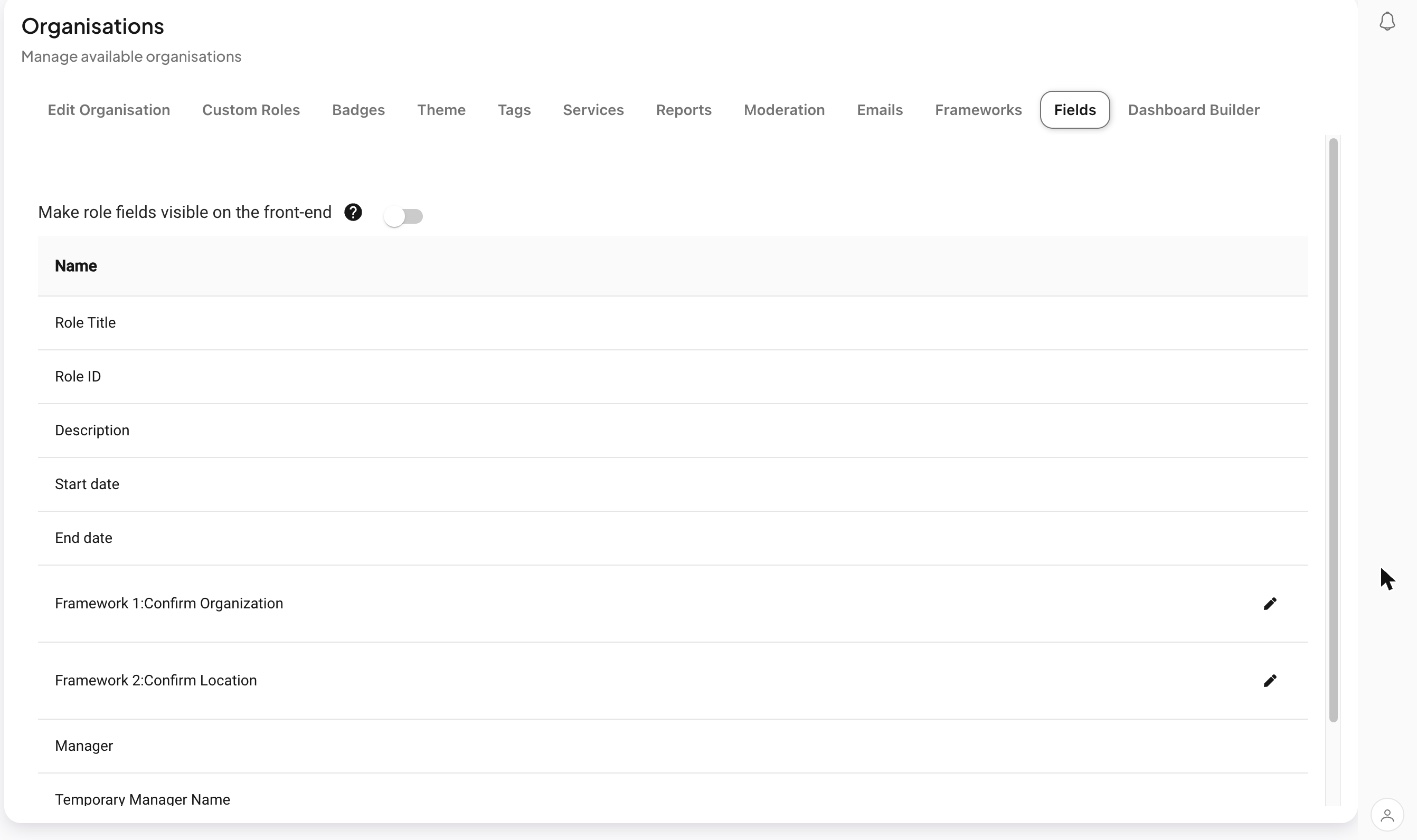Open the Dashboard Builder tab
The width and height of the screenshot is (1417, 840).
coord(1194,110)
